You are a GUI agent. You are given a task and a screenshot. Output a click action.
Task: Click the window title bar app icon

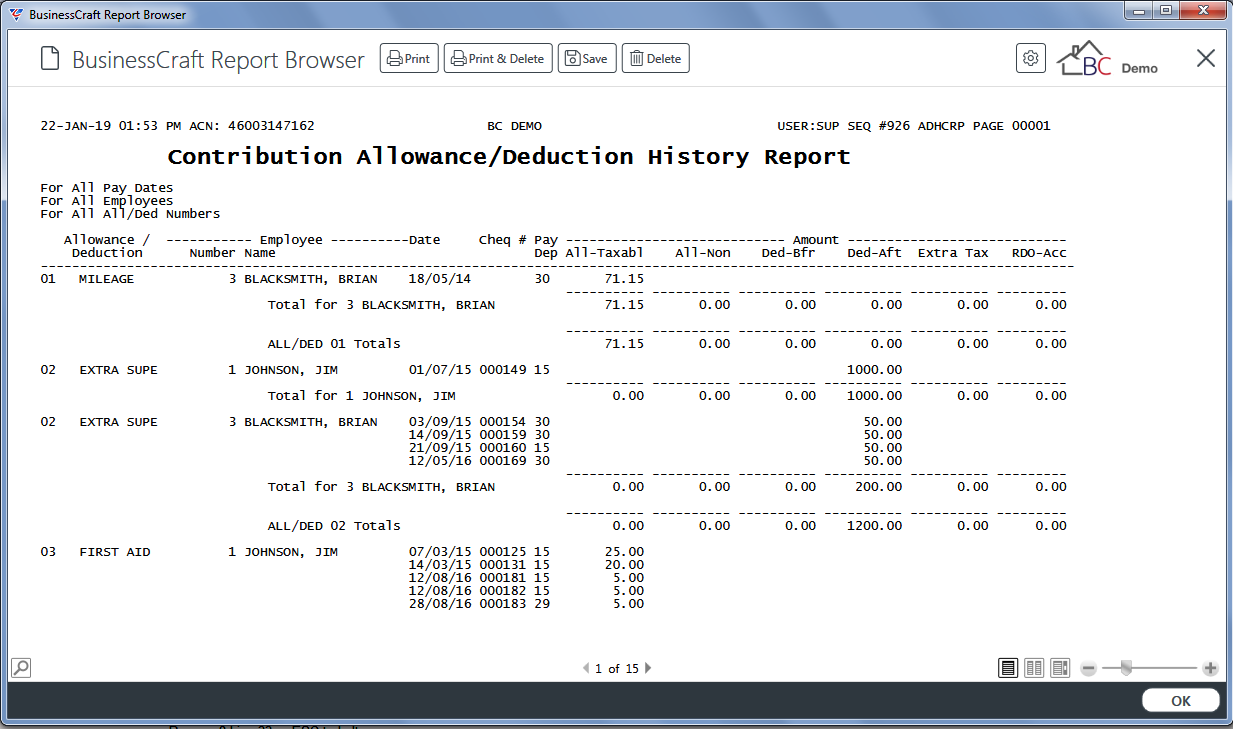pos(17,15)
